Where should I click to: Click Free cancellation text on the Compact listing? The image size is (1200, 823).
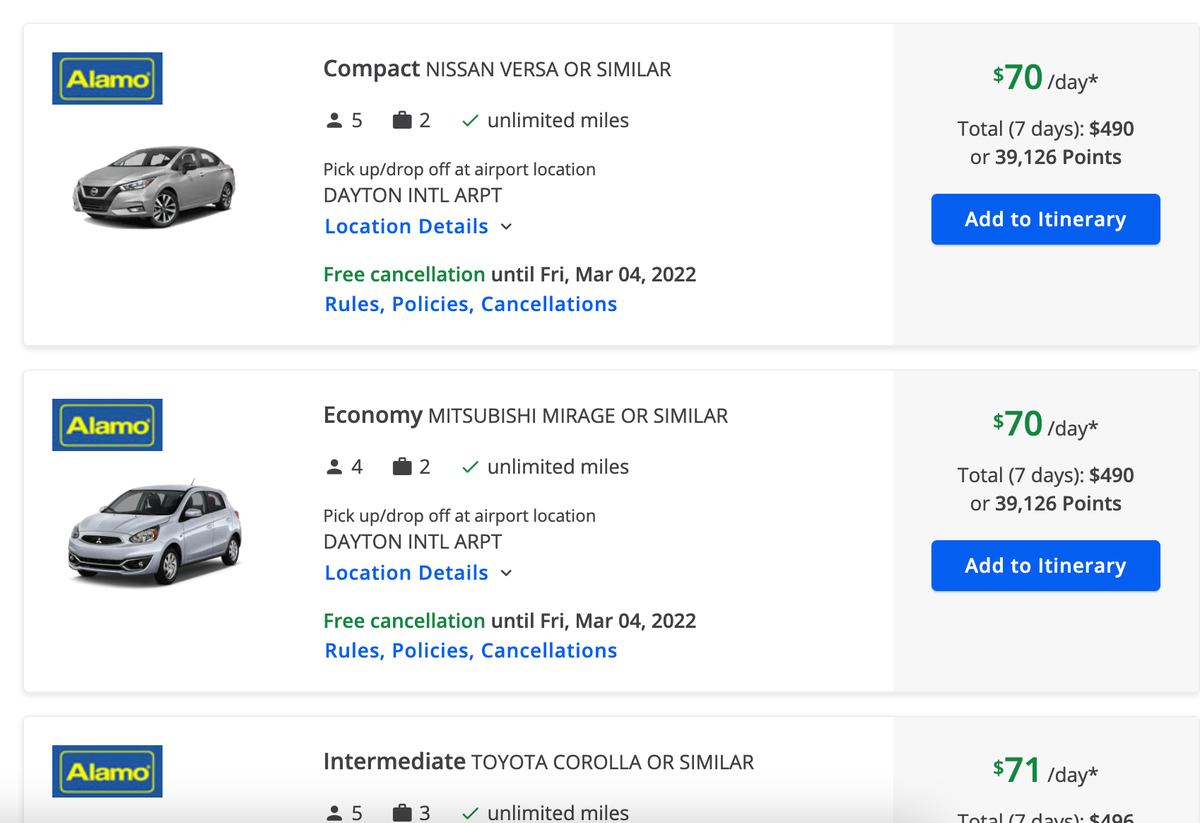[404, 273]
